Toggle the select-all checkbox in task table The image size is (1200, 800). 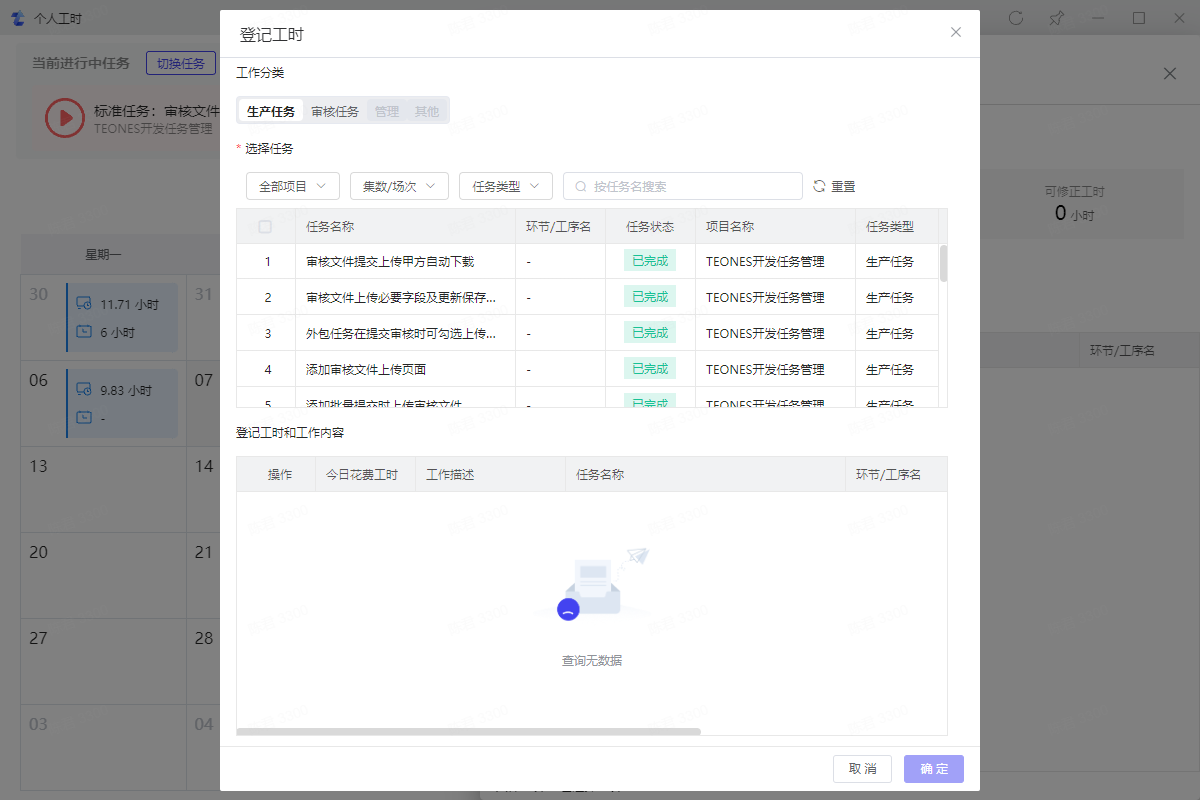265,227
